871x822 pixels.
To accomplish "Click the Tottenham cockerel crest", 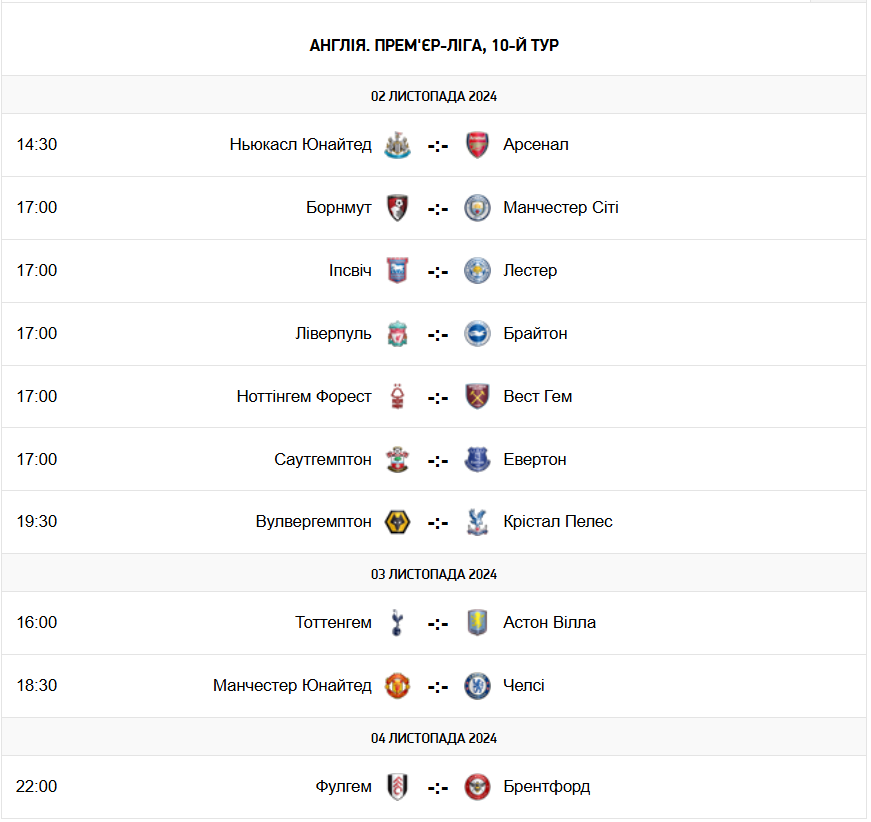I will click(398, 623).
